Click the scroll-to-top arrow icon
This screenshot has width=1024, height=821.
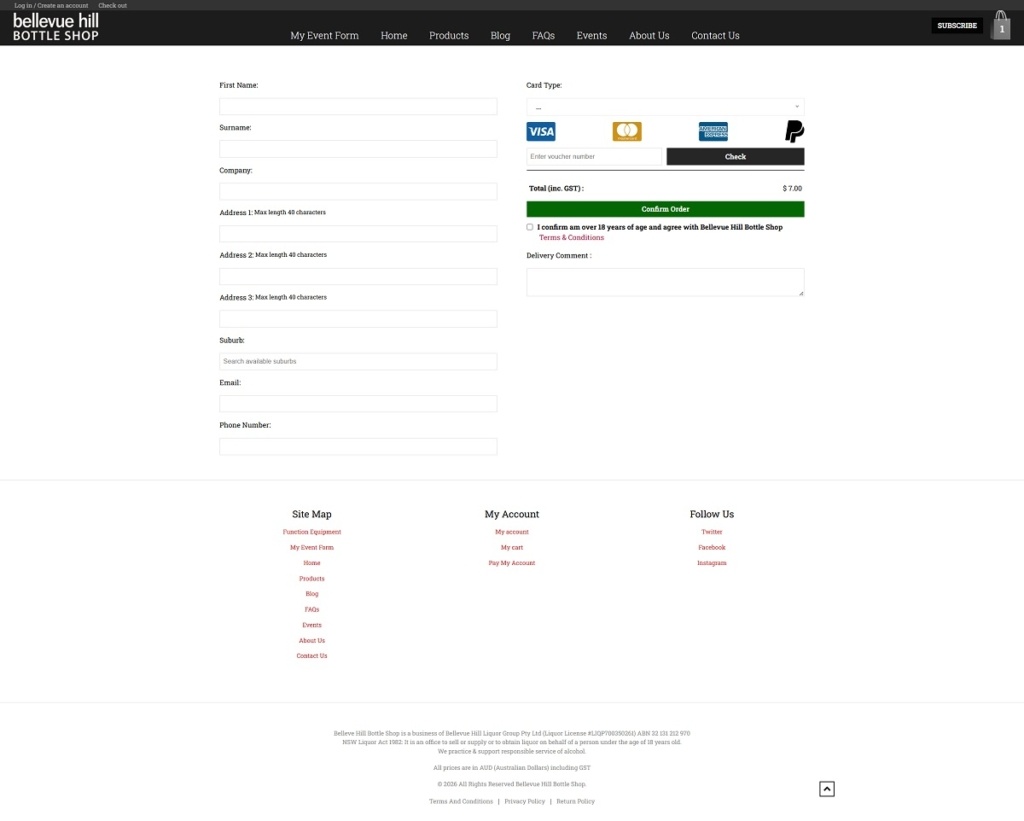pyautogui.click(x=827, y=789)
